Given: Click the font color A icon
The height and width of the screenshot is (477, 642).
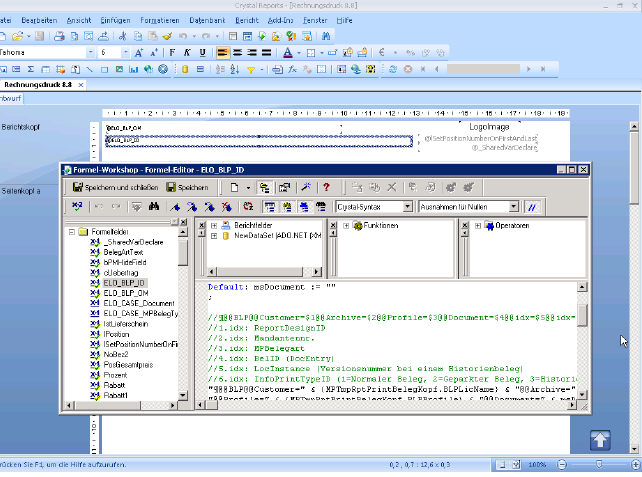Looking at the screenshot, I should 287,52.
